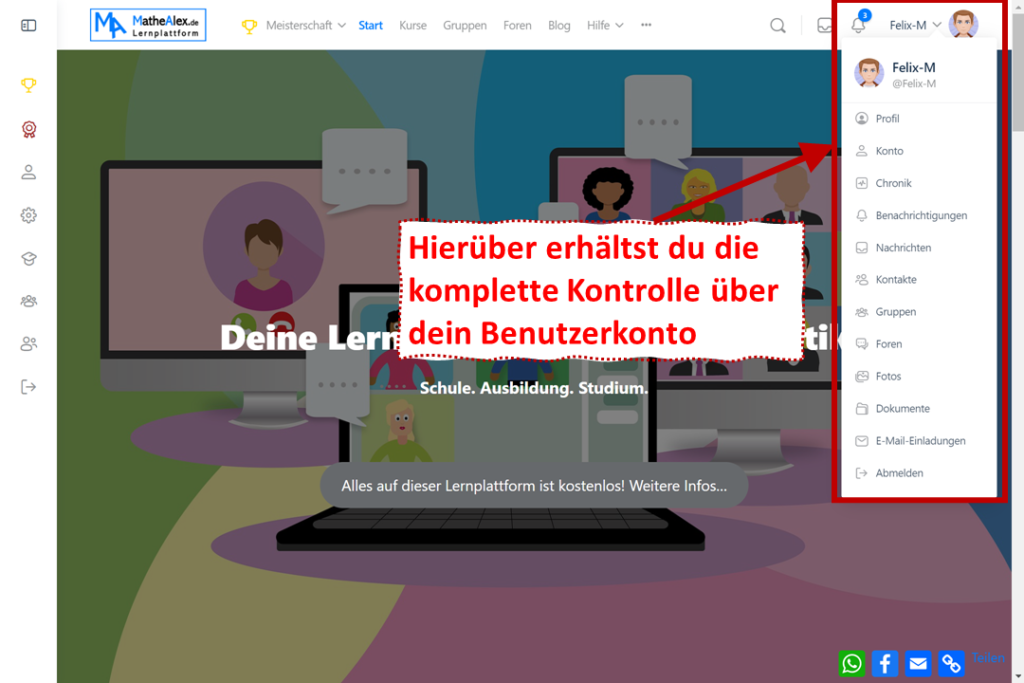
Task: Click the graduation cap sidebar icon
Action: (x=28, y=258)
